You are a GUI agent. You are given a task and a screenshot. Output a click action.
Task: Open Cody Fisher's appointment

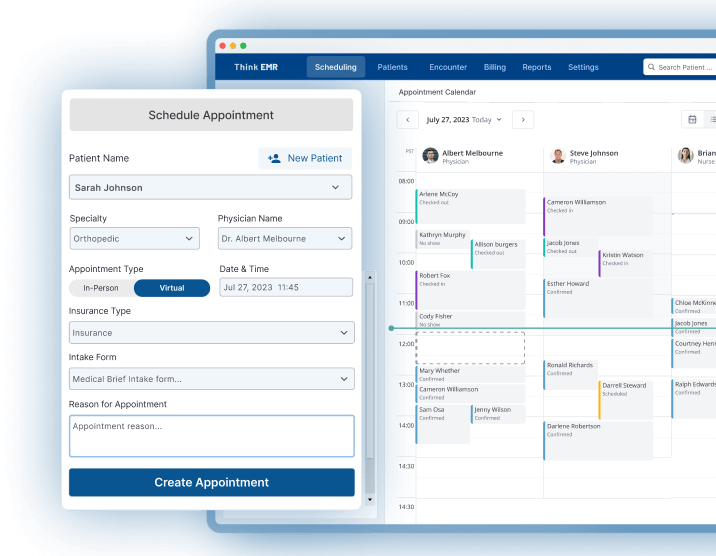pyautogui.click(x=470, y=320)
